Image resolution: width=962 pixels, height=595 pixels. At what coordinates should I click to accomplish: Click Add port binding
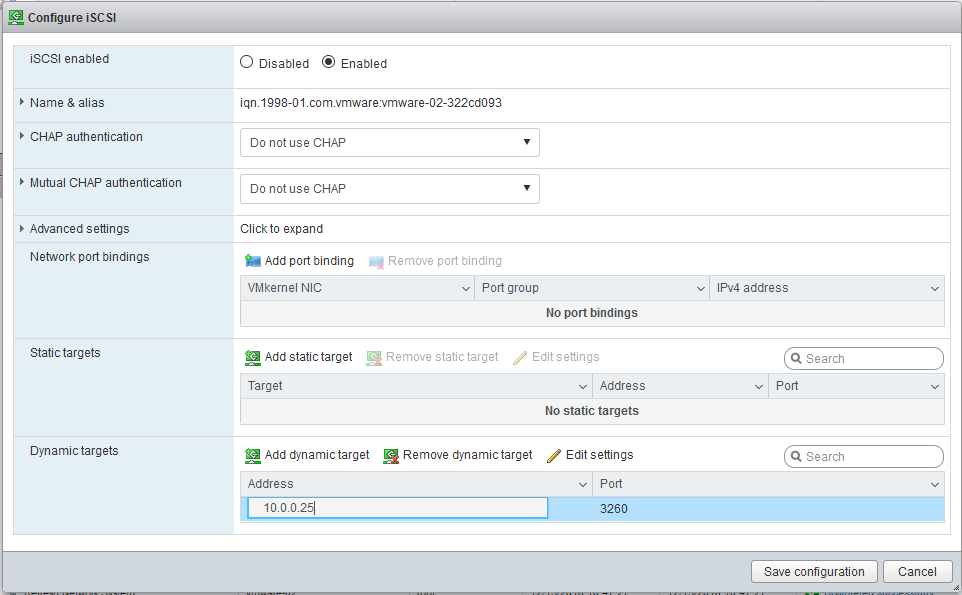pyautogui.click(x=309, y=261)
